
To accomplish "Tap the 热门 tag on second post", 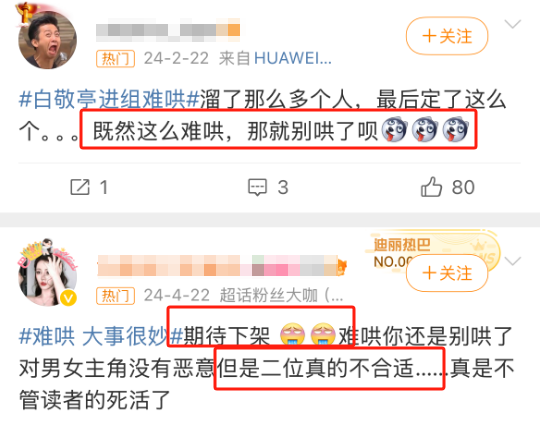I will click(x=115, y=296).
